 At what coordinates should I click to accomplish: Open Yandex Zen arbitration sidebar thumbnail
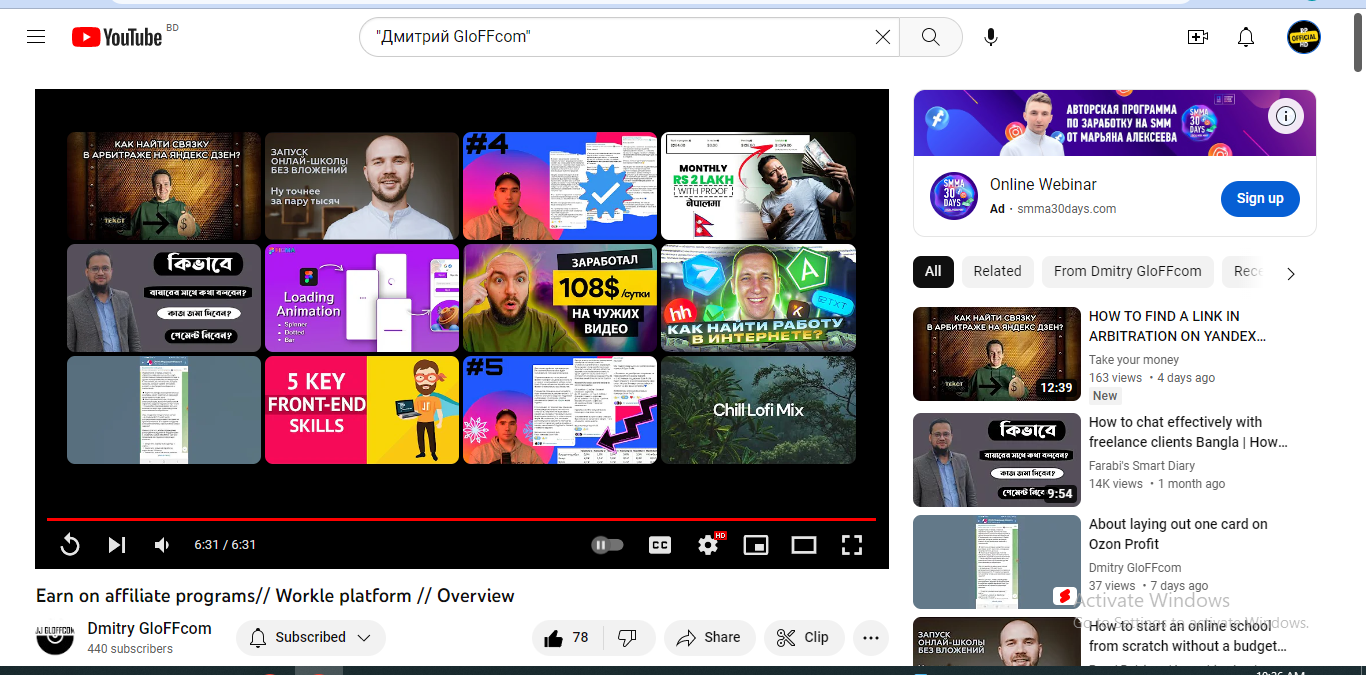[x=997, y=354]
